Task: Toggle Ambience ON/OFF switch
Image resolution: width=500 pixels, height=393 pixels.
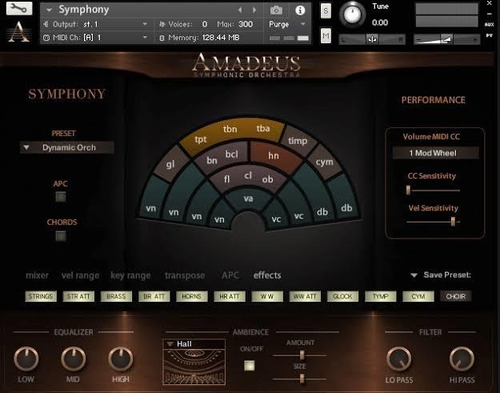Action: click(x=249, y=365)
